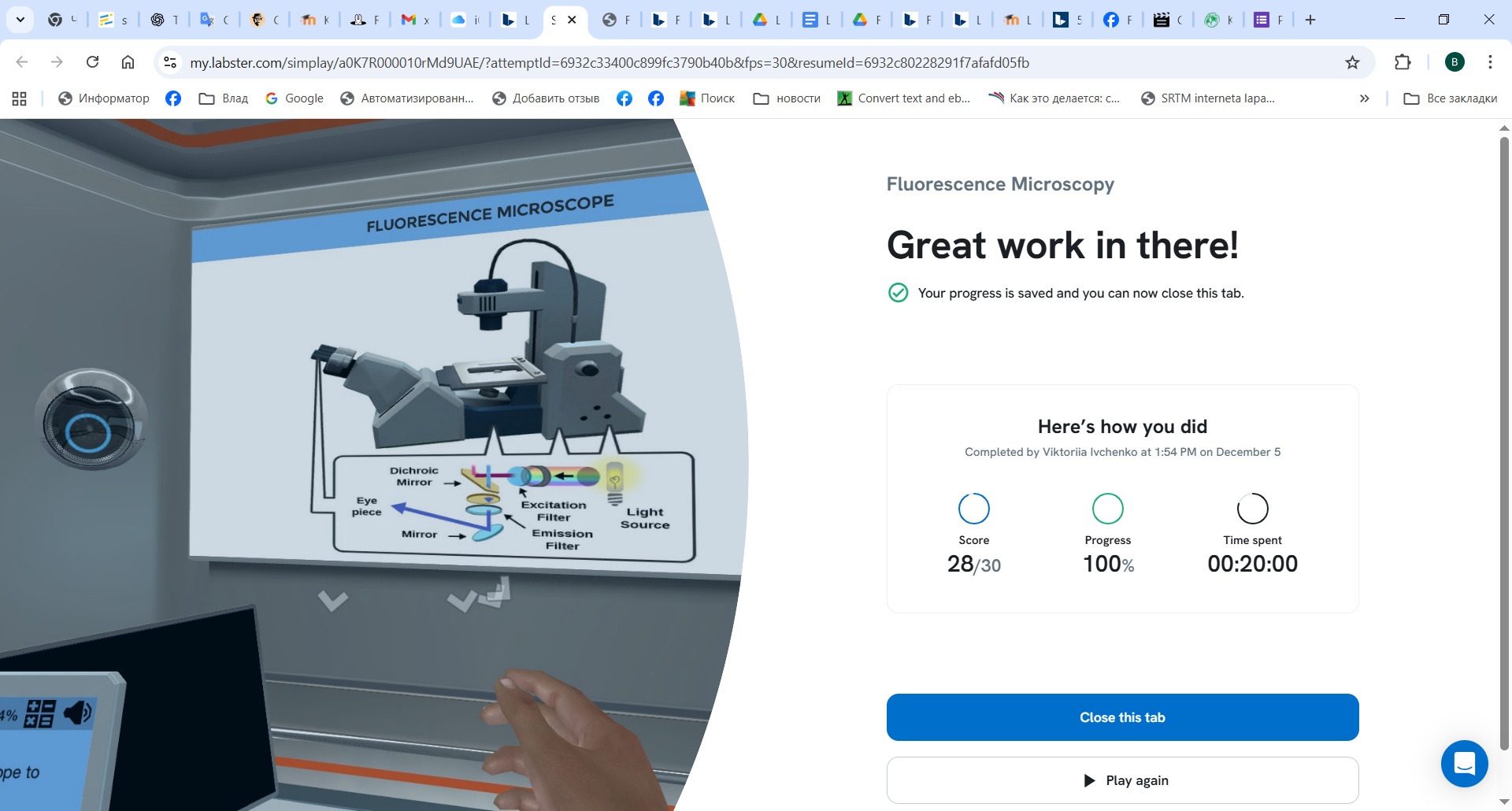Close the current active Labster tab
The height and width of the screenshot is (811, 1512).
[x=573, y=20]
